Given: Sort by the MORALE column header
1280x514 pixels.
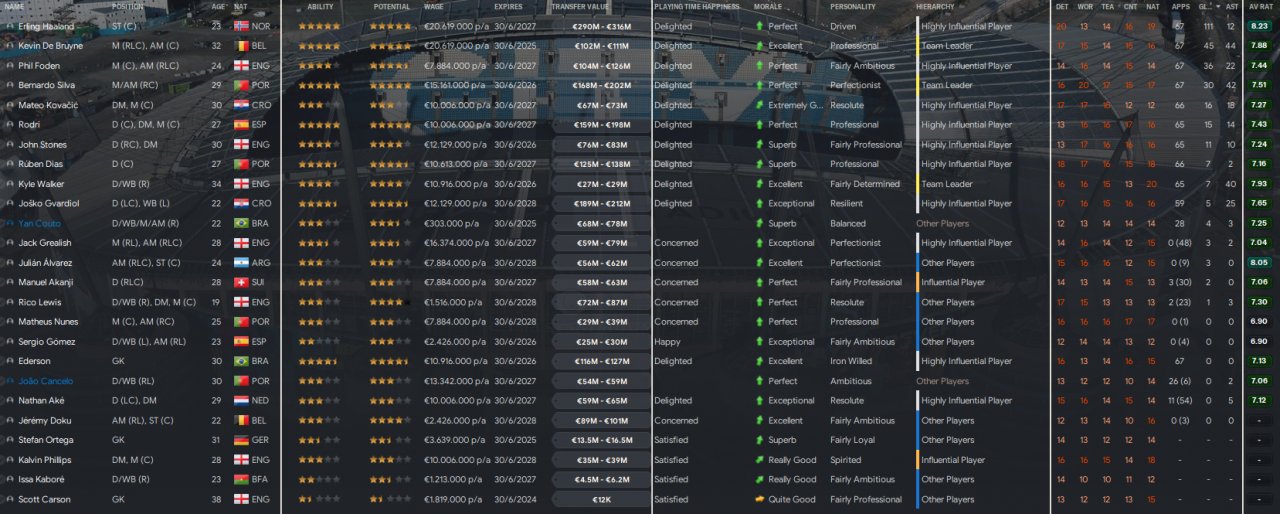Looking at the screenshot, I should click(768, 6).
